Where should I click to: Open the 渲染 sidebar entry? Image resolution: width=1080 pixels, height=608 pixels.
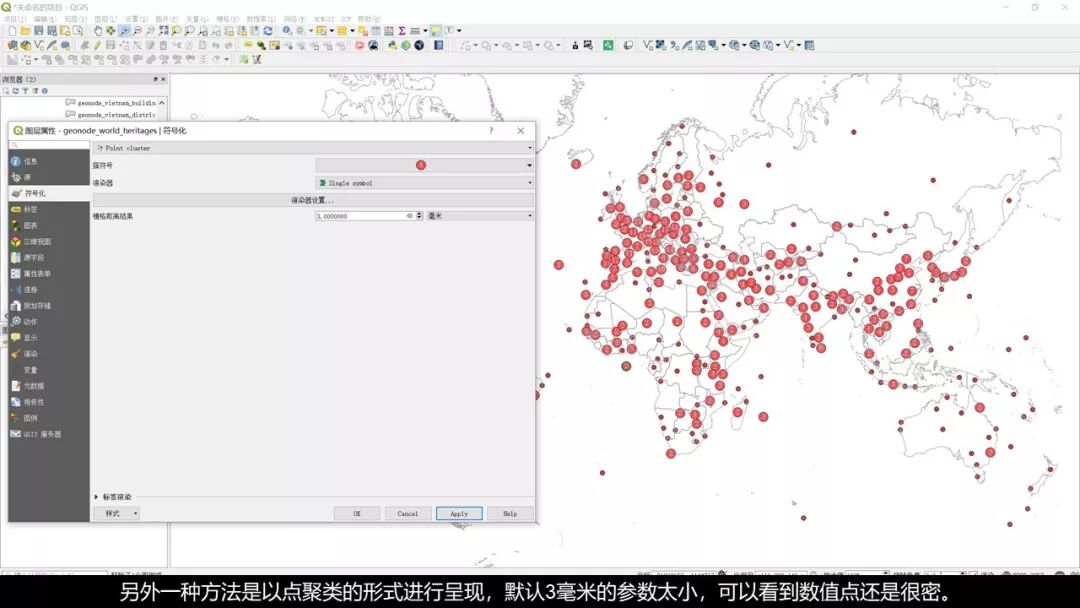49,354
